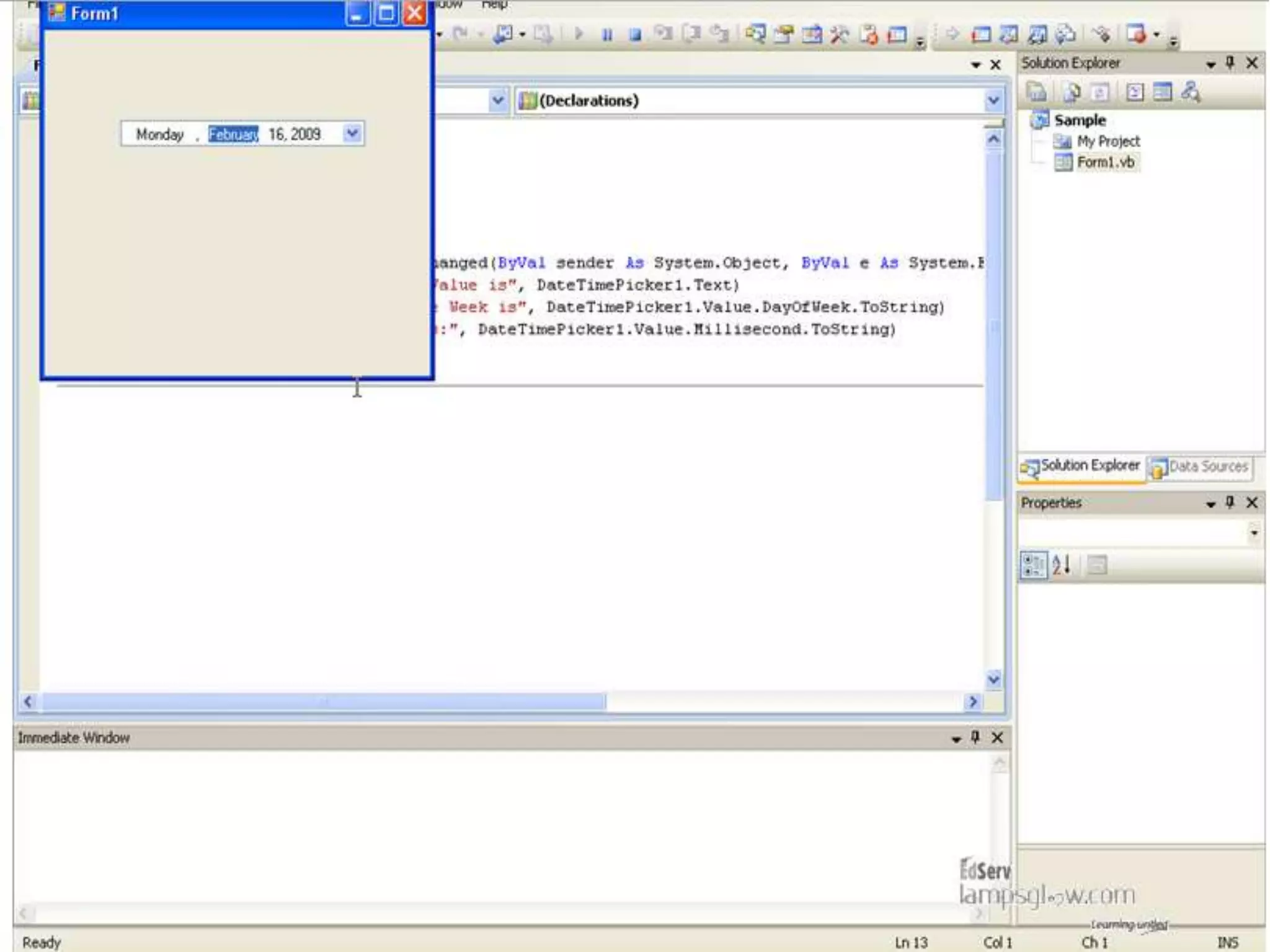Open Properties panel window position dropdown arrow

(x=1210, y=504)
